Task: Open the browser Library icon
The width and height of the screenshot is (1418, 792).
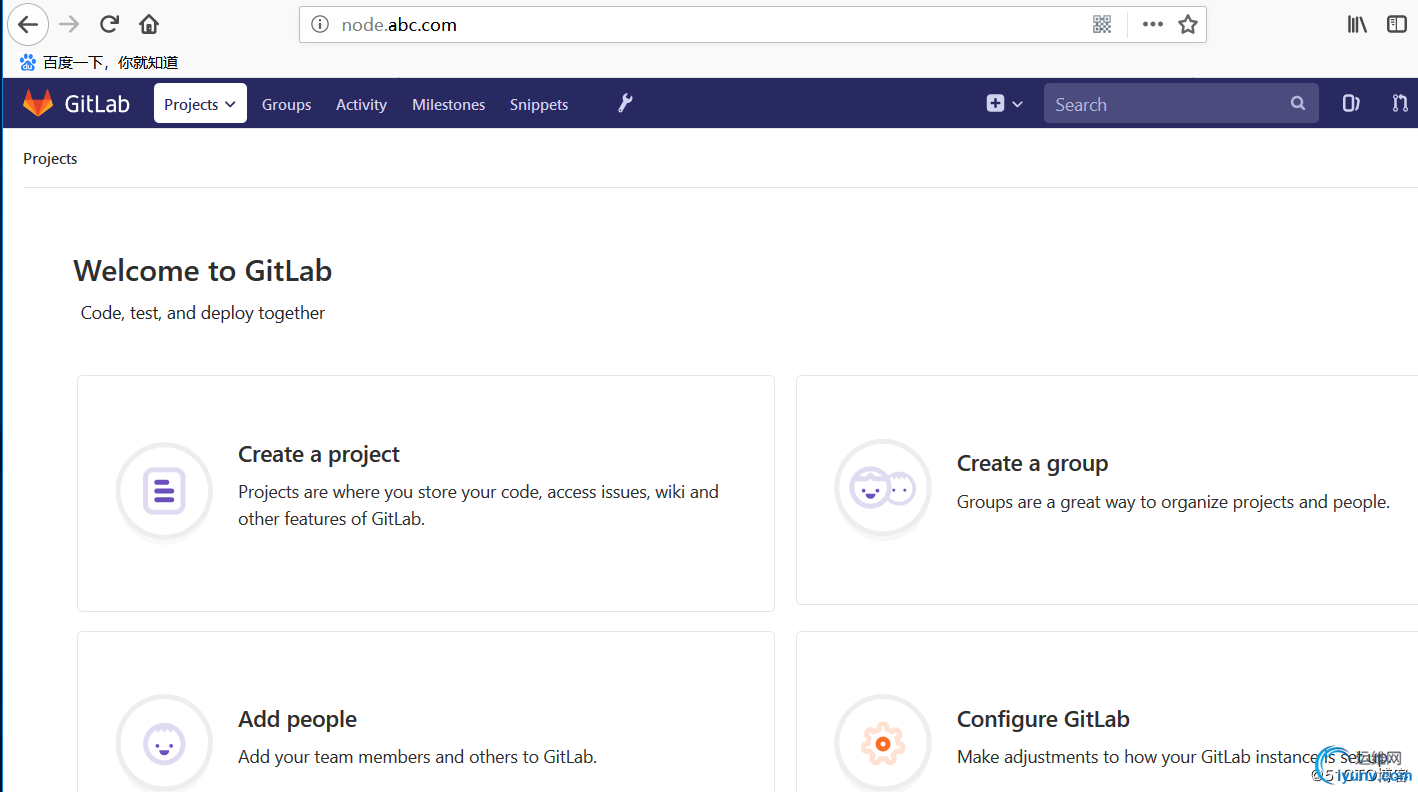Action: click(x=1357, y=25)
